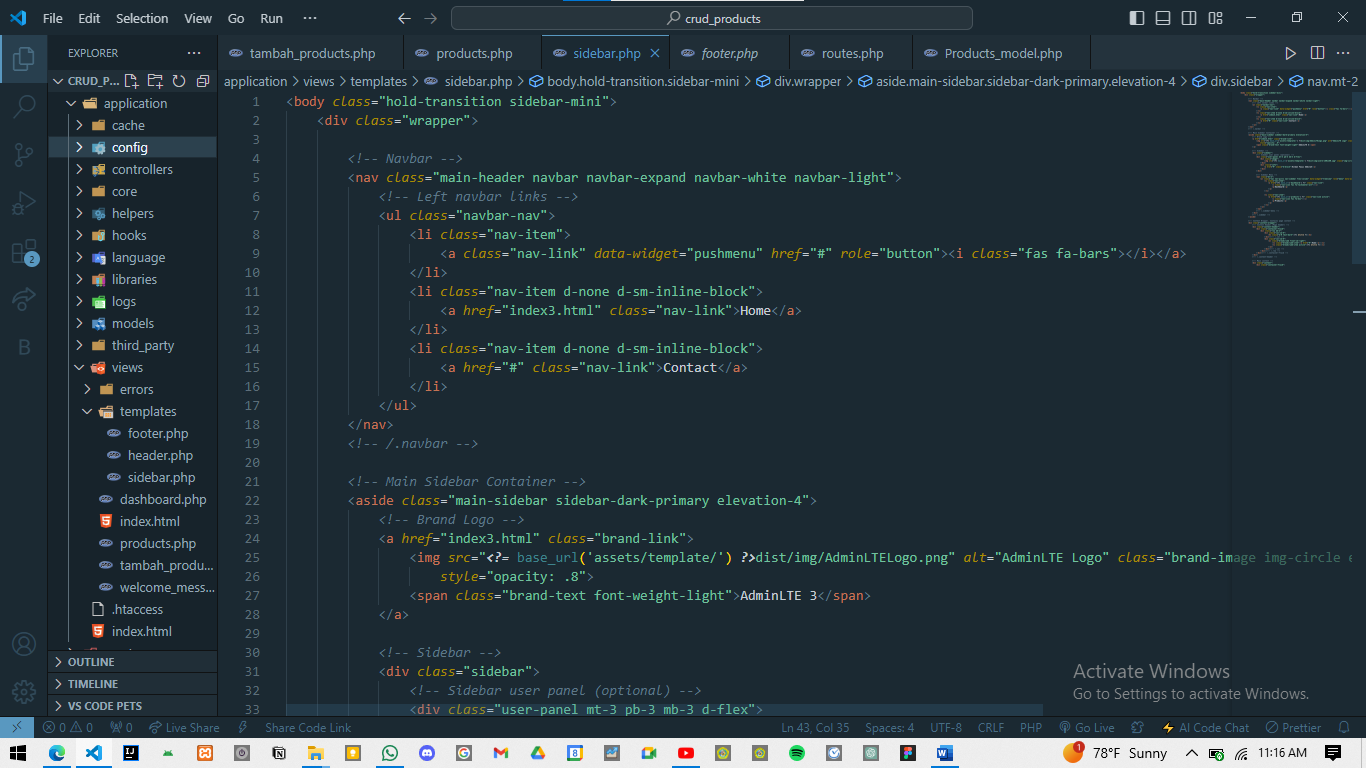Run the current file with play icon
This screenshot has height=768, width=1366.
click(x=1290, y=53)
